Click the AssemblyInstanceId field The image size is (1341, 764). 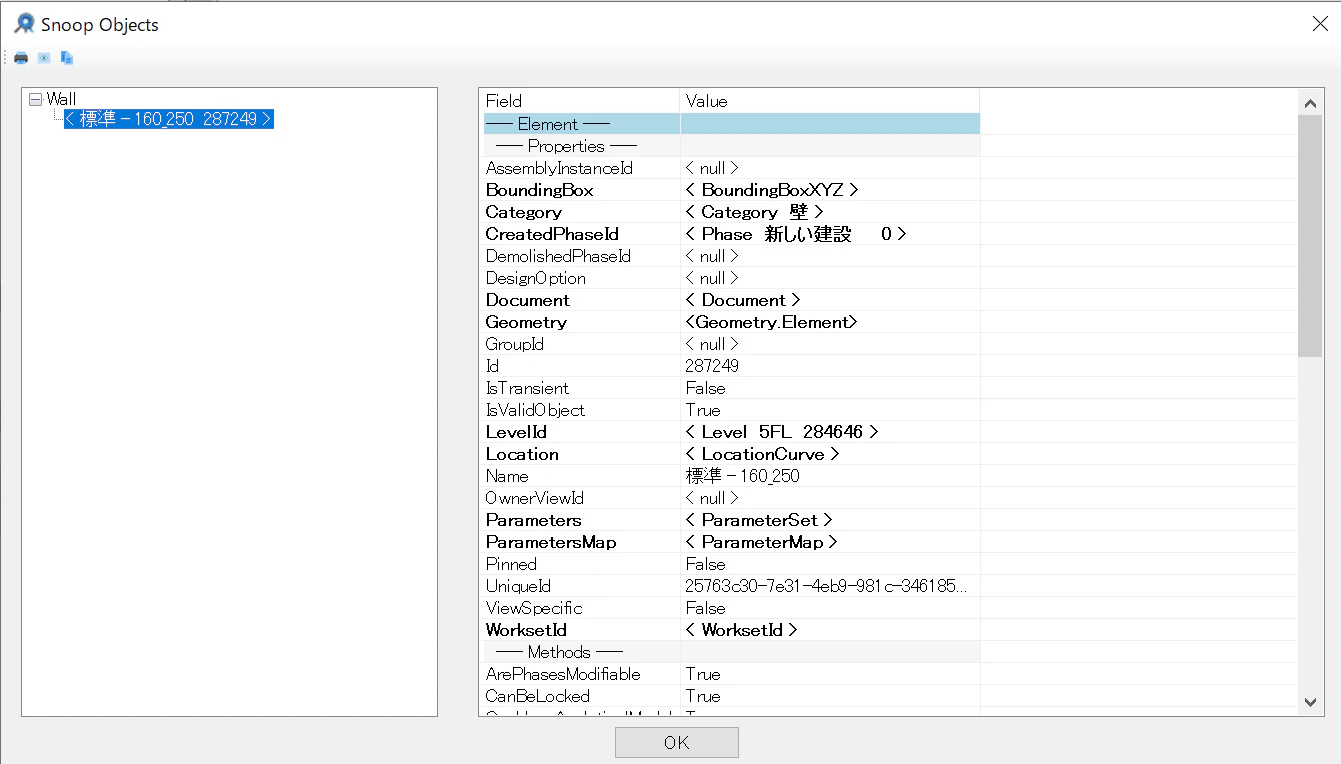(x=559, y=168)
